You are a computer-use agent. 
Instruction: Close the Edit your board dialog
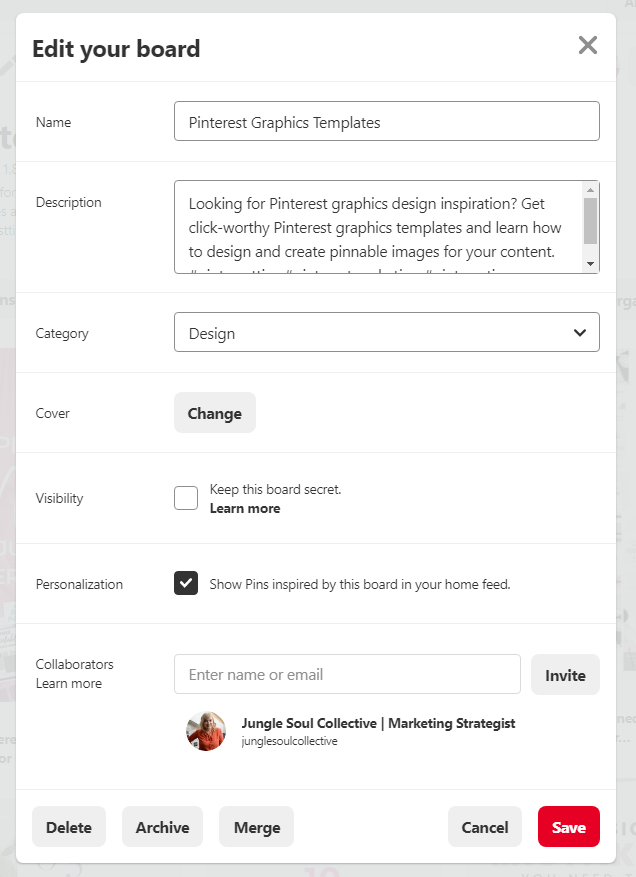pos(588,45)
